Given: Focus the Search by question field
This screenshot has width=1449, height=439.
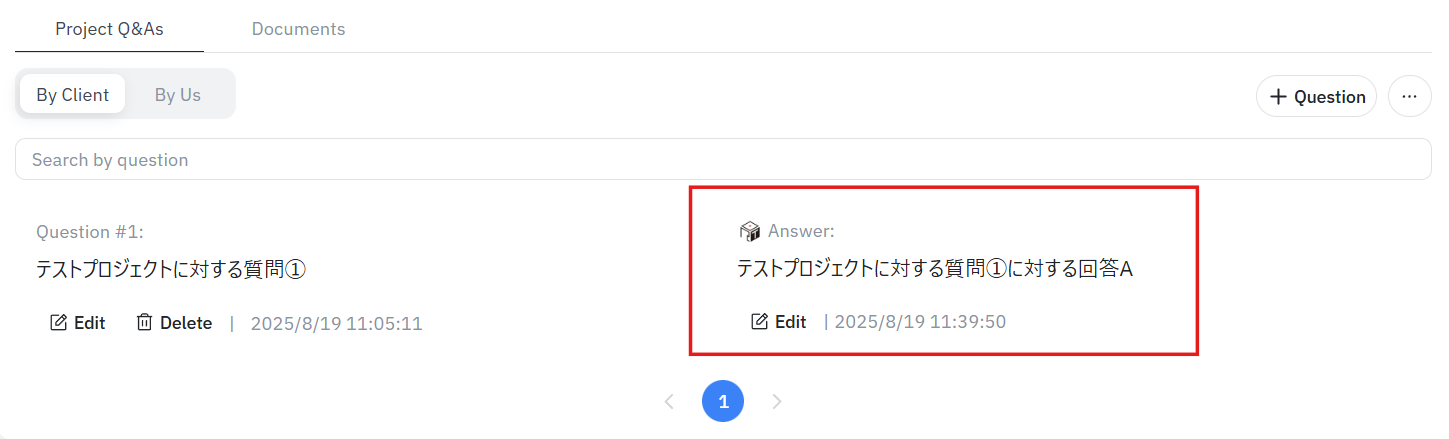Looking at the screenshot, I should pyautogui.click(x=722, y=160).
